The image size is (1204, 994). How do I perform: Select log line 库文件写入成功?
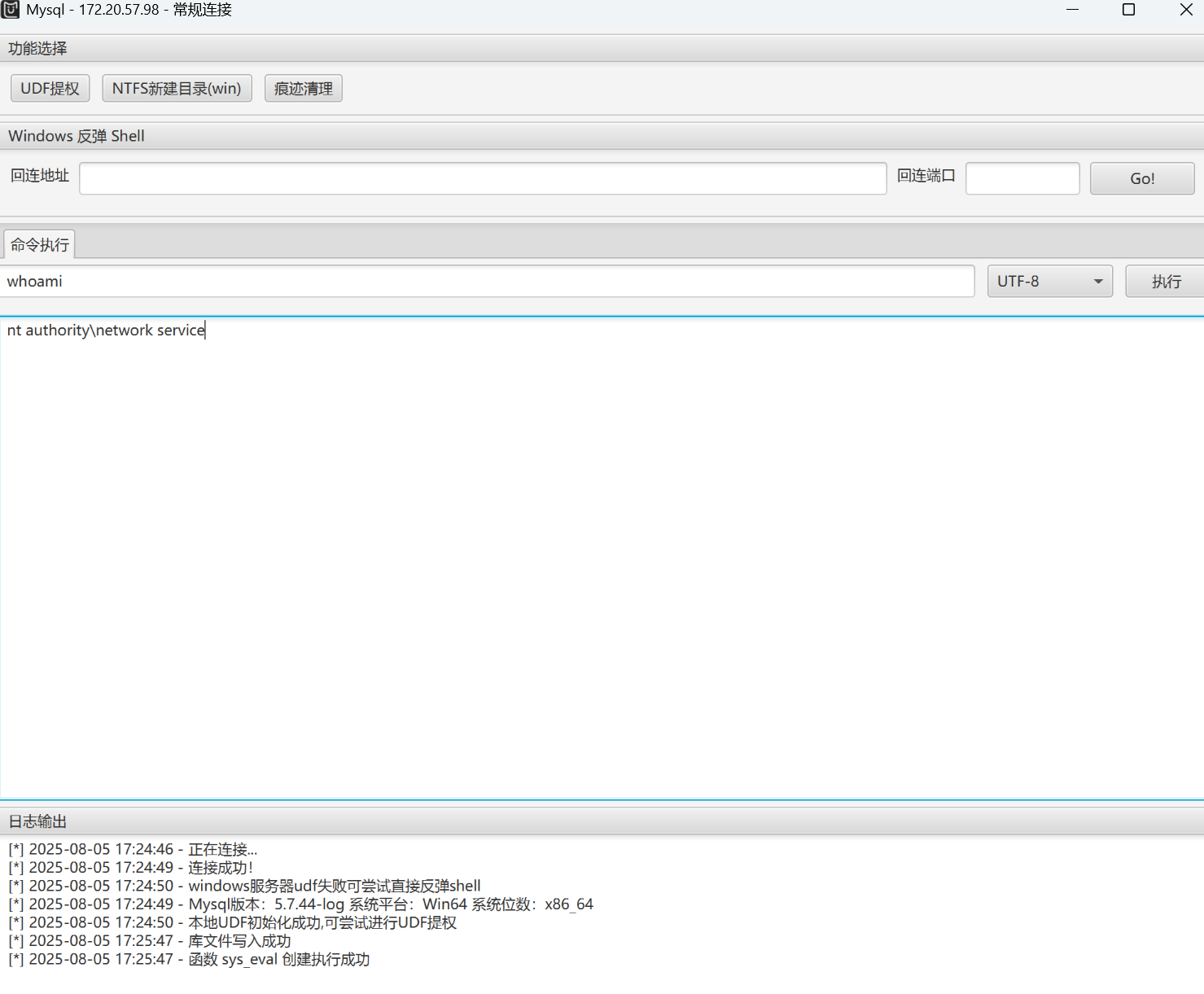point(149,941)
